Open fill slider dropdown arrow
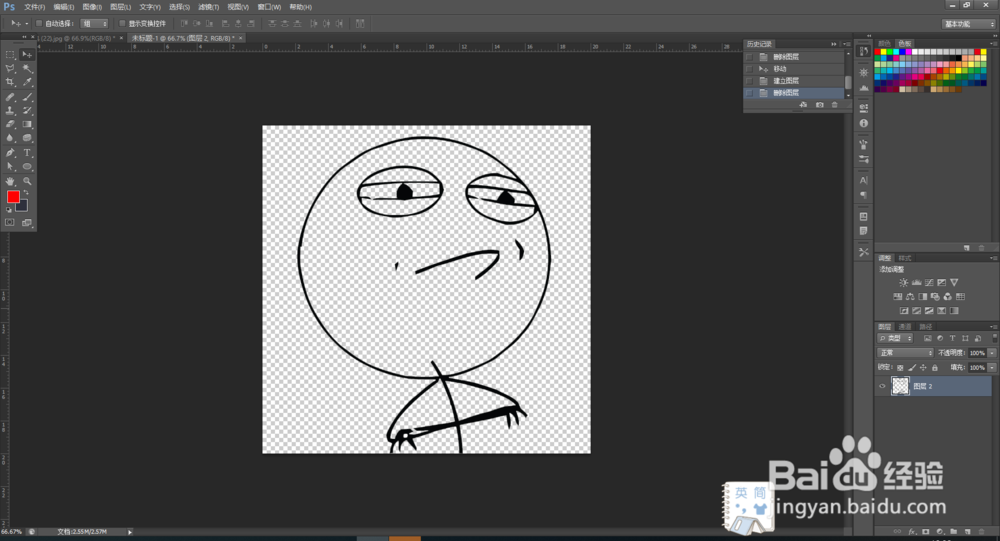Viewport: 1000px width, 541px height. pyautogui.click(x=992, y=367)
